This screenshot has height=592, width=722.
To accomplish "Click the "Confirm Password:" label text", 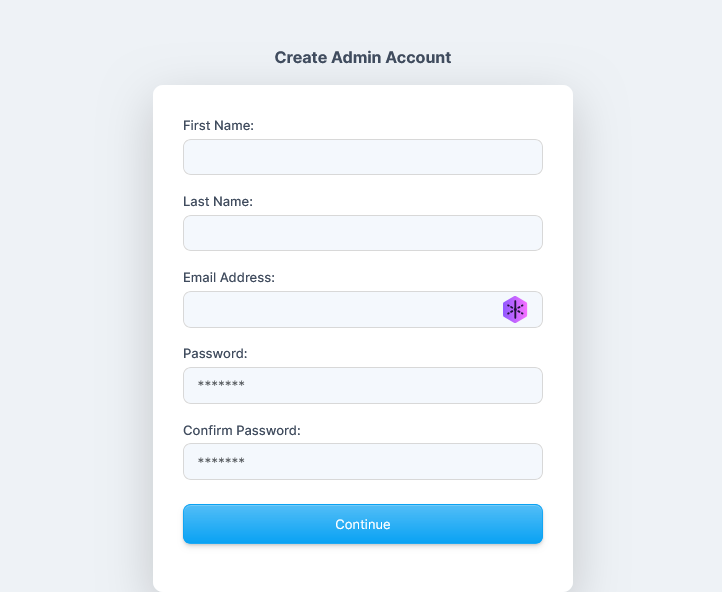I will [x=242, y=430].
